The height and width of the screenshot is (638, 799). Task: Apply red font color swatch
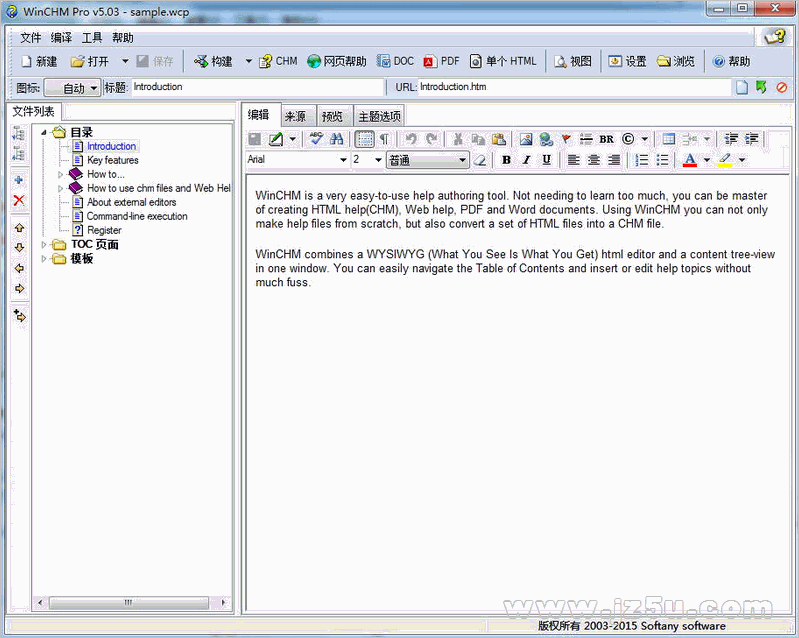tap(689, 160)
